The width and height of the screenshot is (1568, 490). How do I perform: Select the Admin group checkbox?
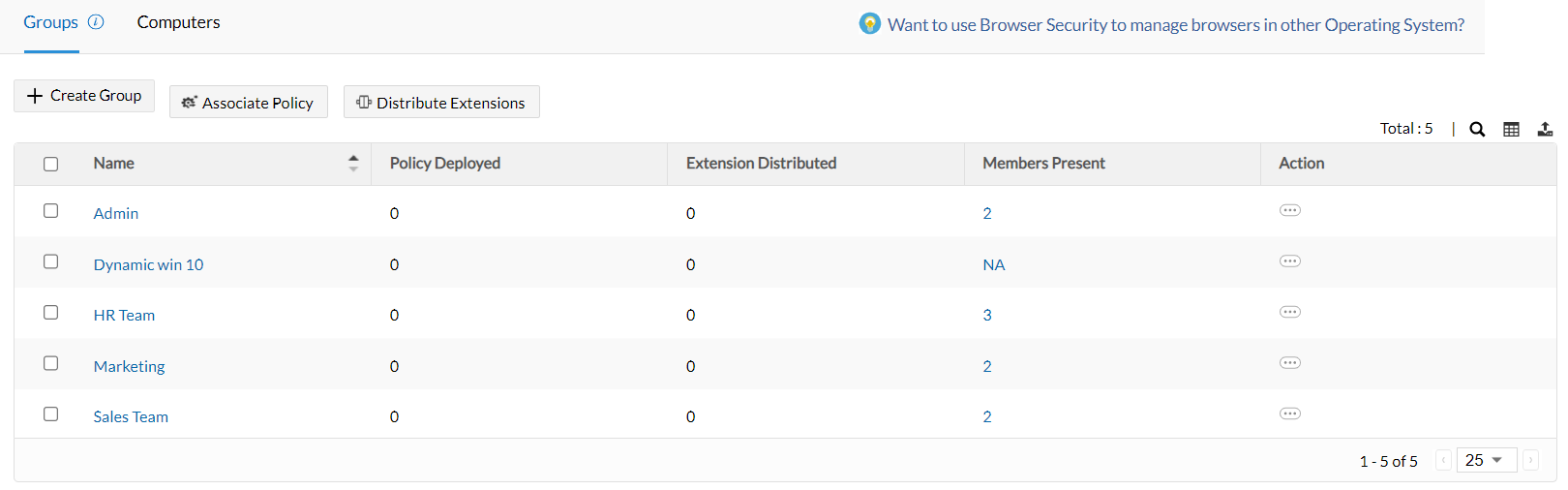[51, 211]
